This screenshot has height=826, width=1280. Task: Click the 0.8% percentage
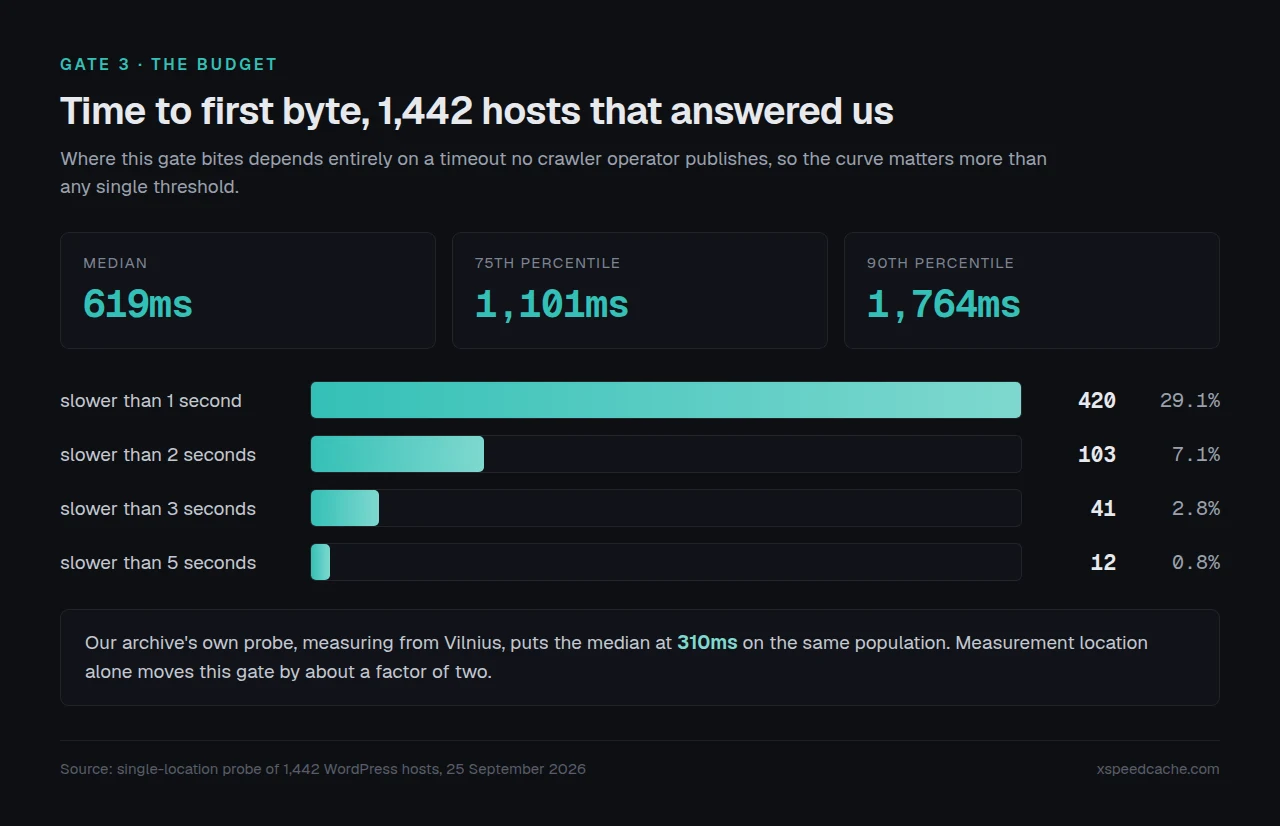click(x=1196, y=563)
